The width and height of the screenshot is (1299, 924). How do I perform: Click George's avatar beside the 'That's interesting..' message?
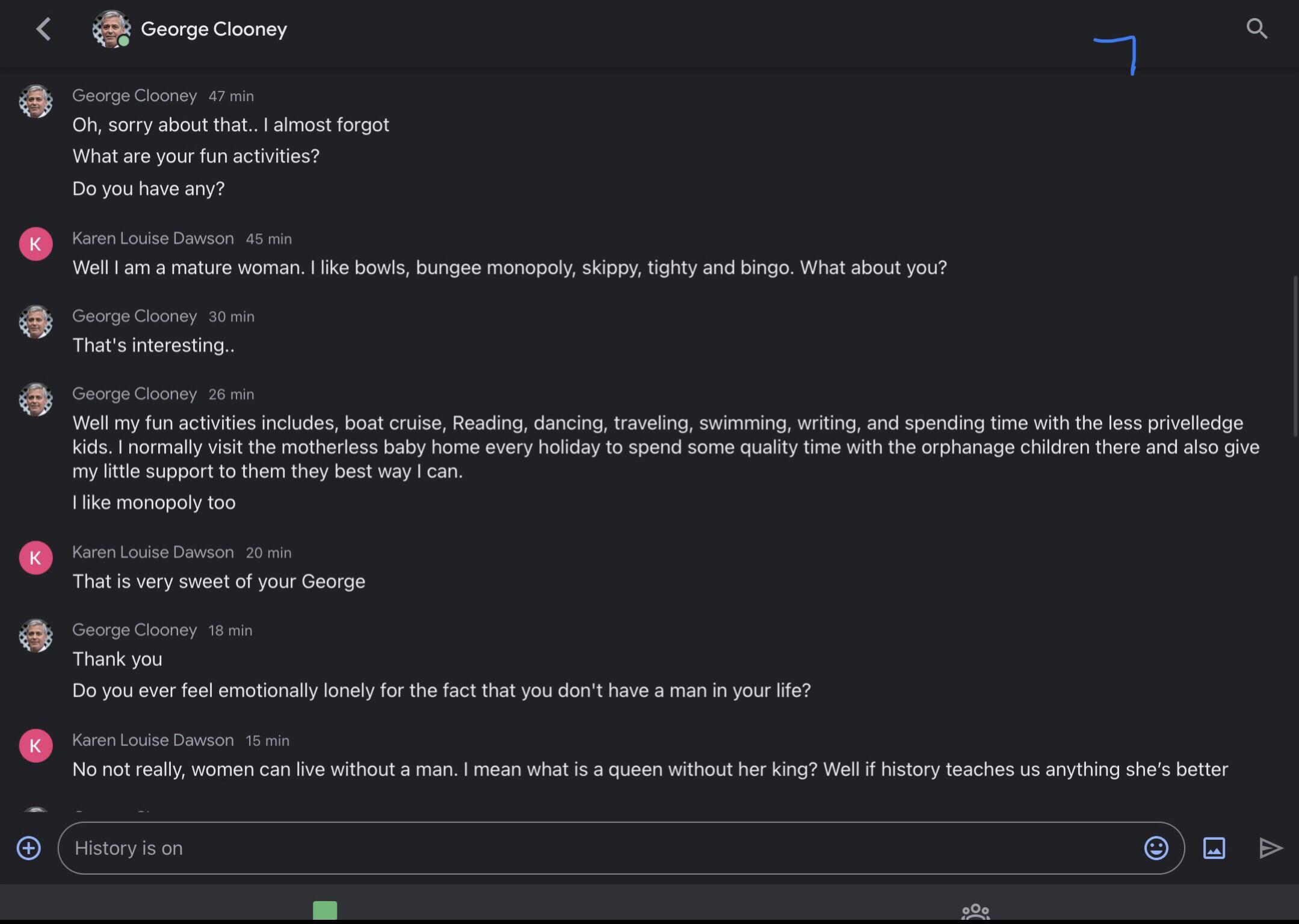click(x=35, y=322)
